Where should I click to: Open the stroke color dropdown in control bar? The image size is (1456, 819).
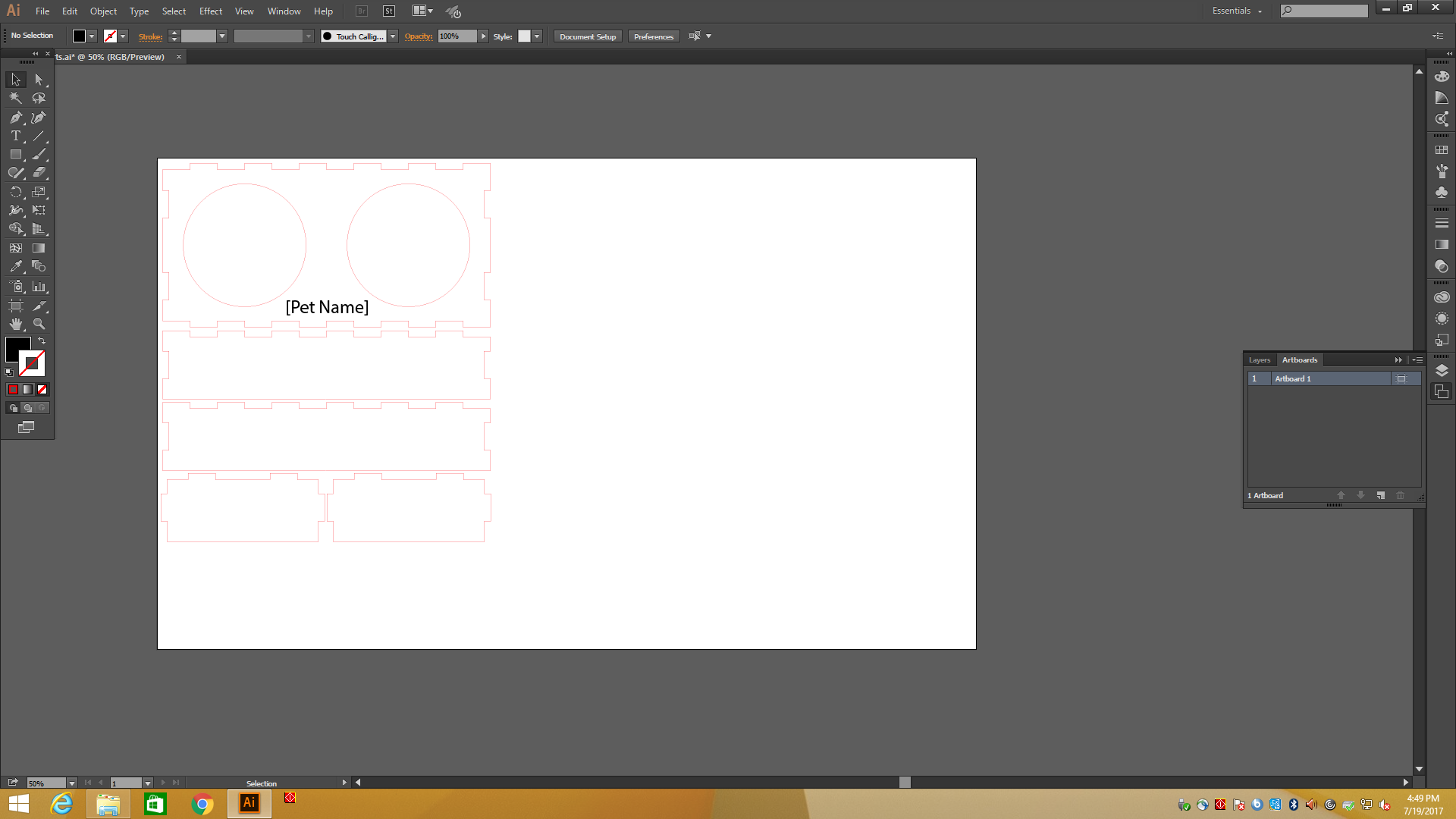tap(123, 36)
